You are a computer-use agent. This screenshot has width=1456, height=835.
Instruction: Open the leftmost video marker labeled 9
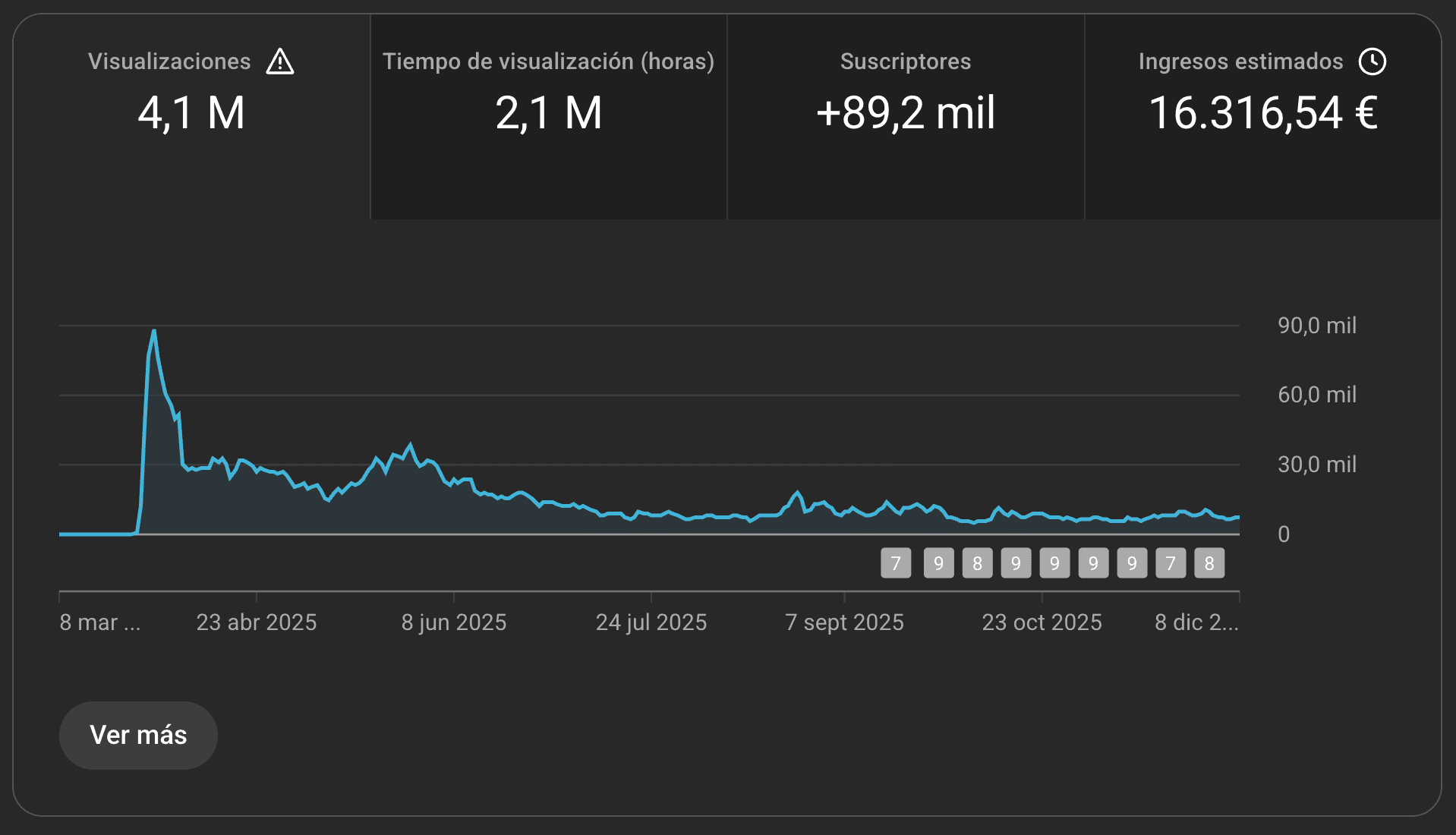click(938, 563)
